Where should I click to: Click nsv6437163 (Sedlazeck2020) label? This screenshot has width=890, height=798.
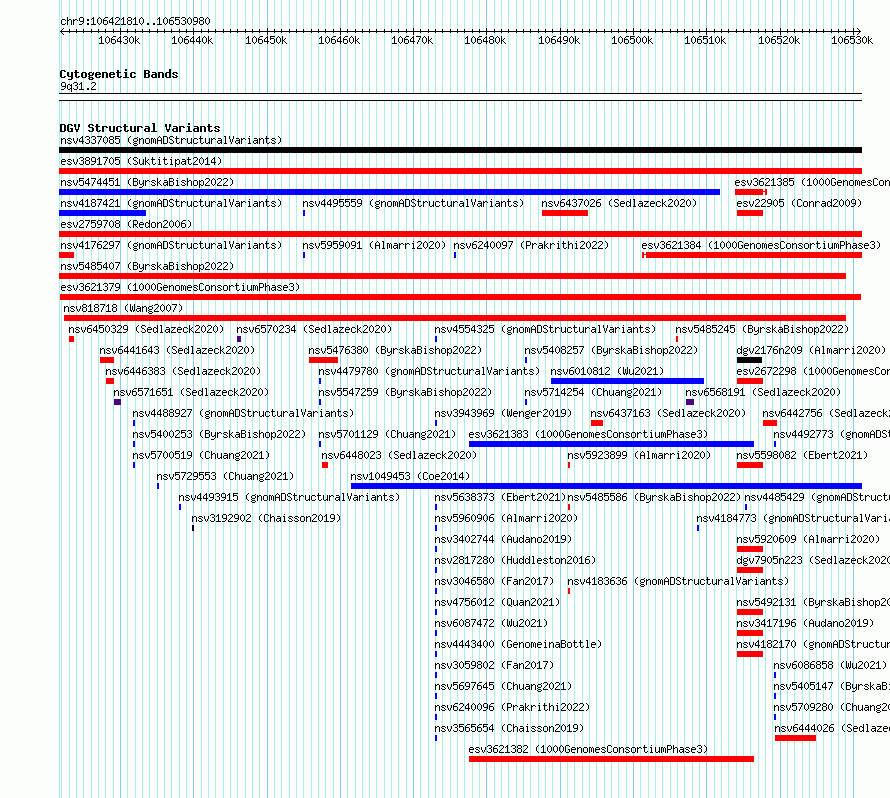coord(668,413)
